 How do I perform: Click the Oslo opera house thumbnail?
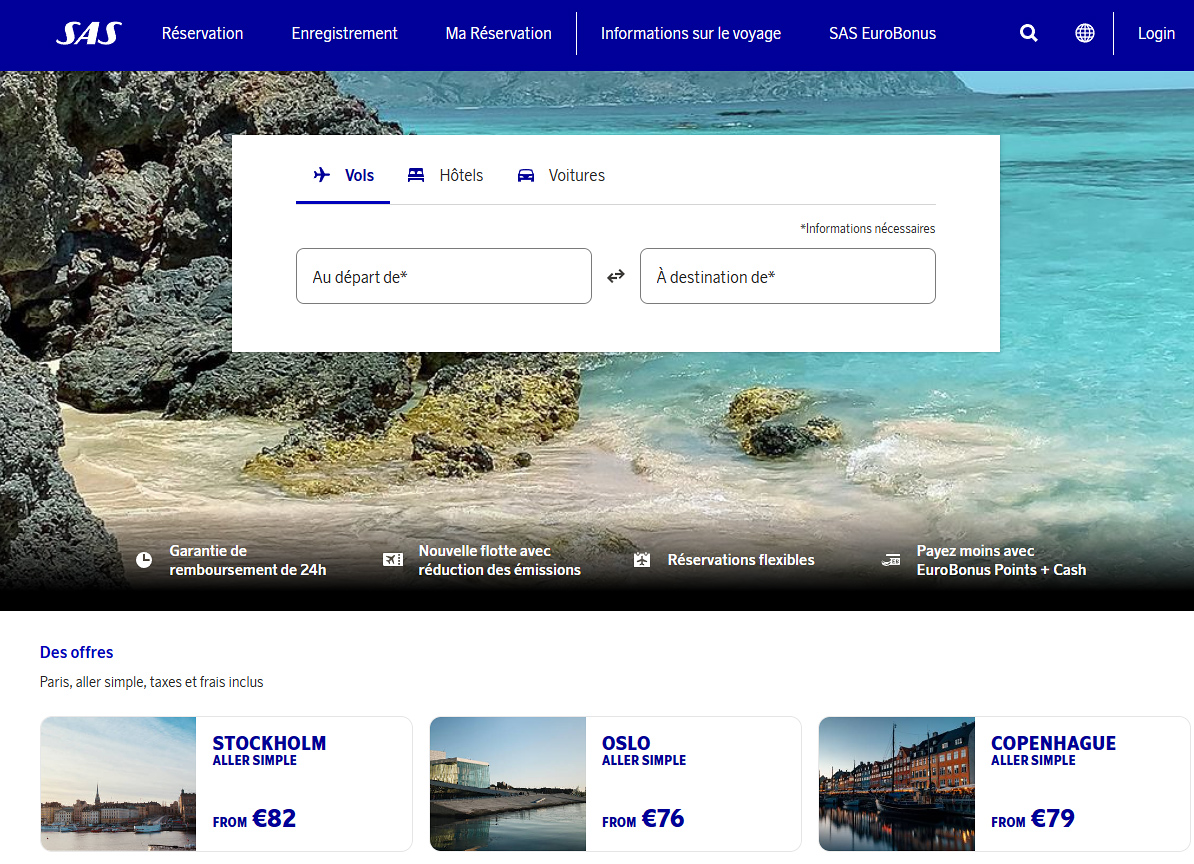507,783
